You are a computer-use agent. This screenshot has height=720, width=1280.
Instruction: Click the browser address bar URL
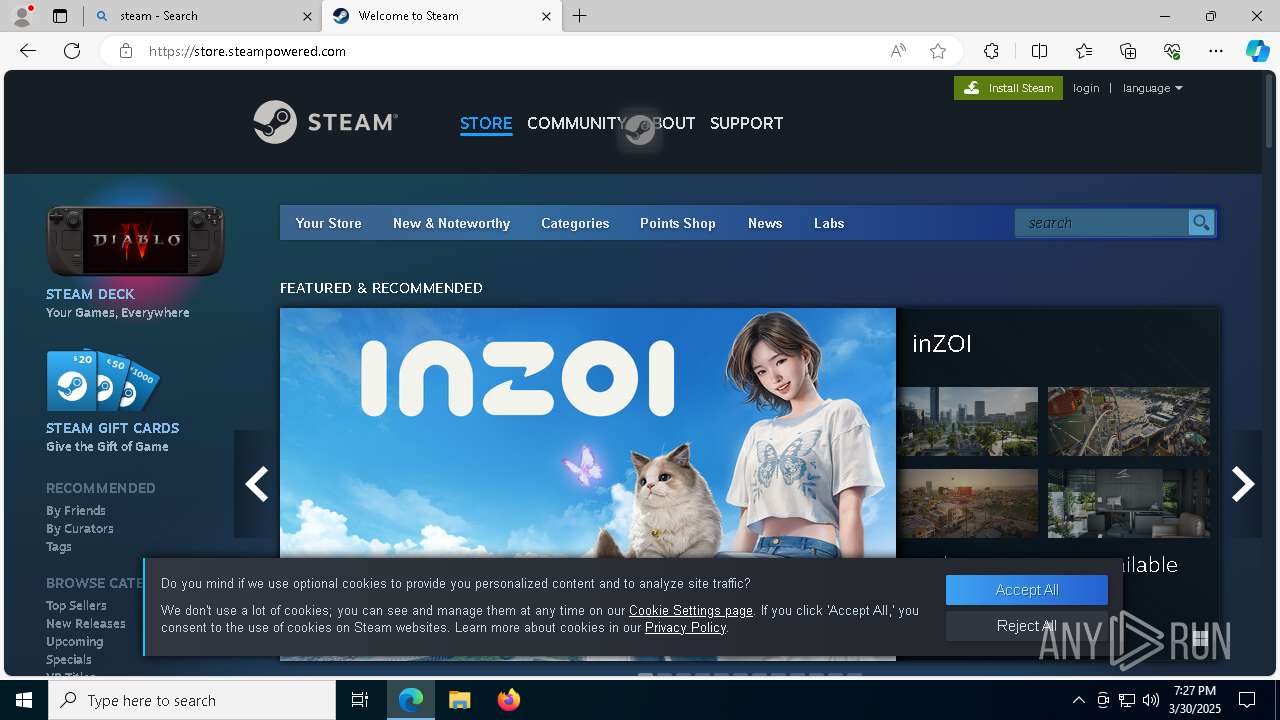pyautogui.click(x=247, y=51)
